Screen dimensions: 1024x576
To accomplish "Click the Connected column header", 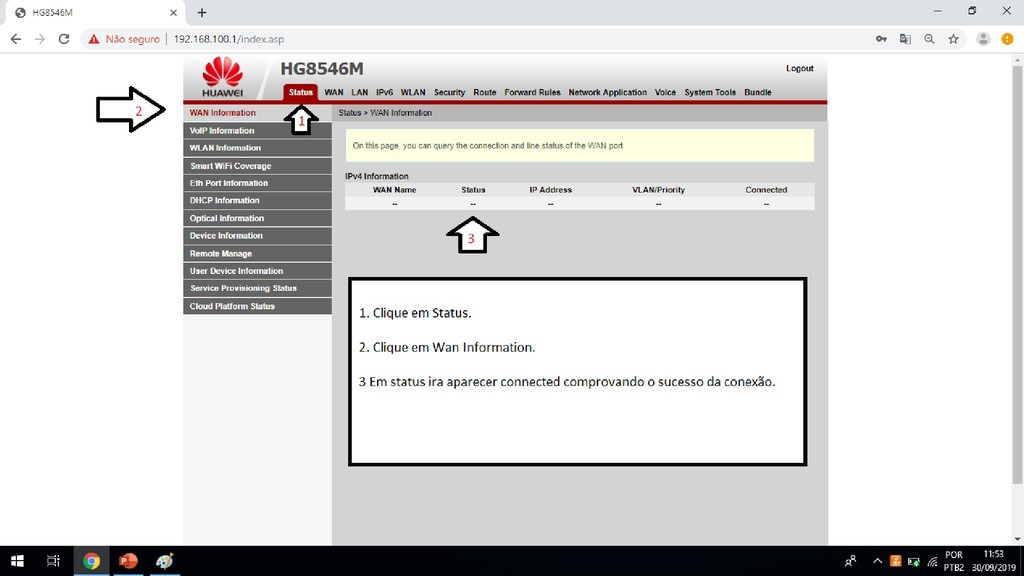I will point(766,190).
